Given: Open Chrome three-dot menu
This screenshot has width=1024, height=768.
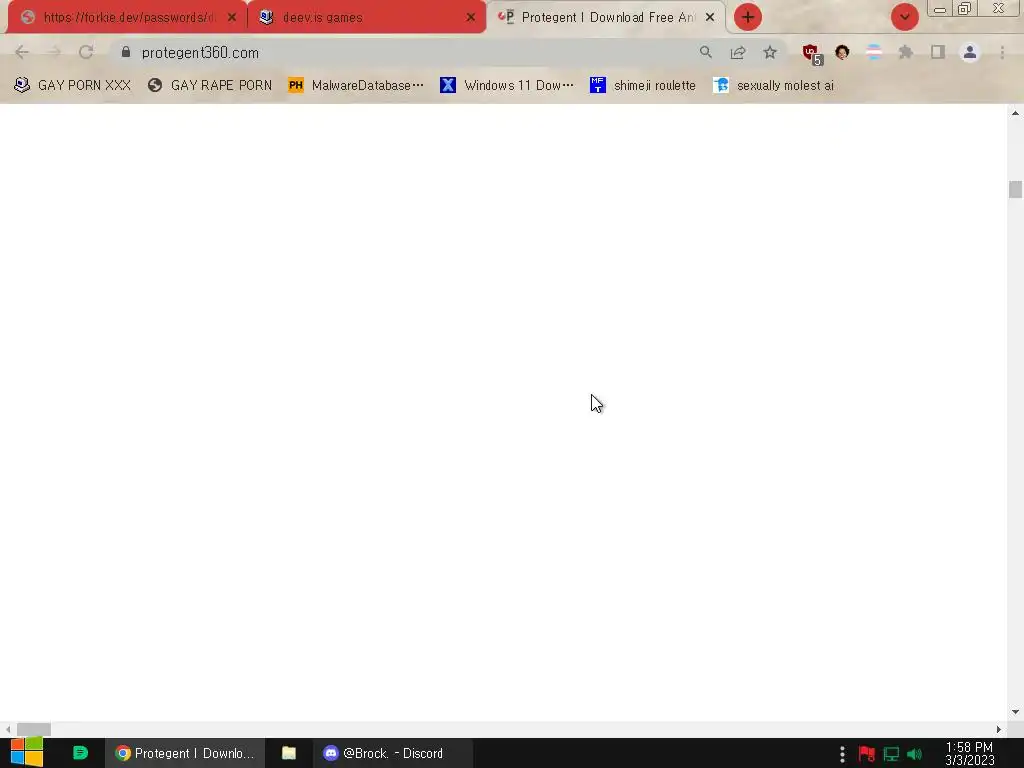Looking at the screenshot, I should point(1002,52).
